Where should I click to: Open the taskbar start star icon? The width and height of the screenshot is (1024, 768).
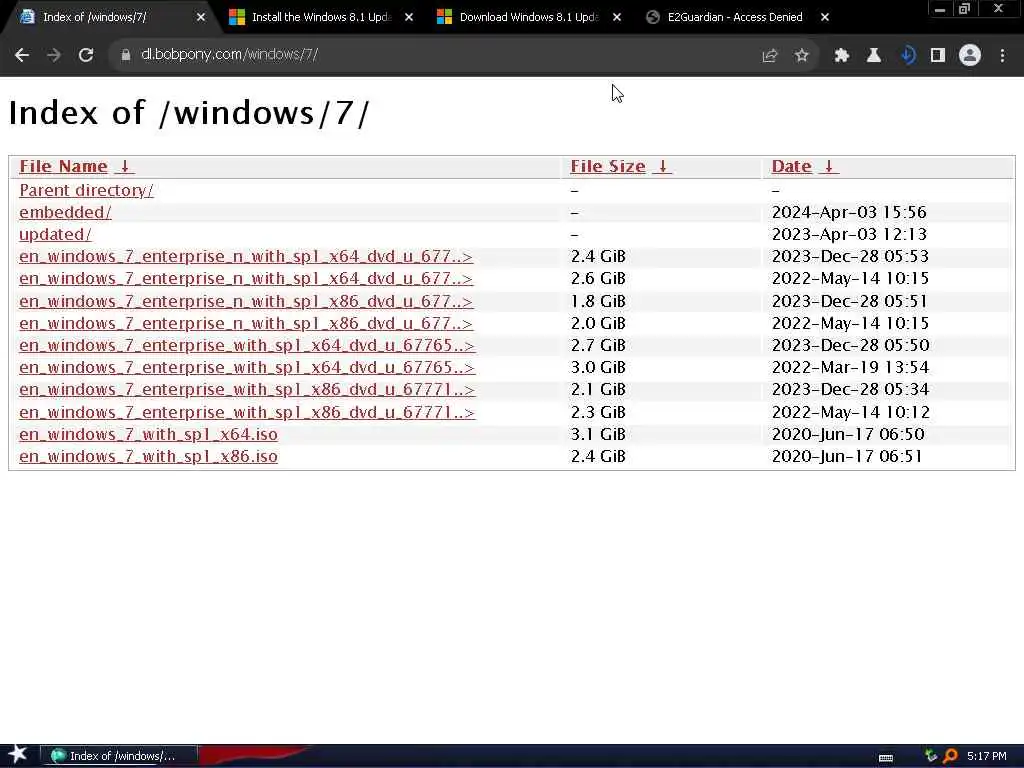click(17, 755)
